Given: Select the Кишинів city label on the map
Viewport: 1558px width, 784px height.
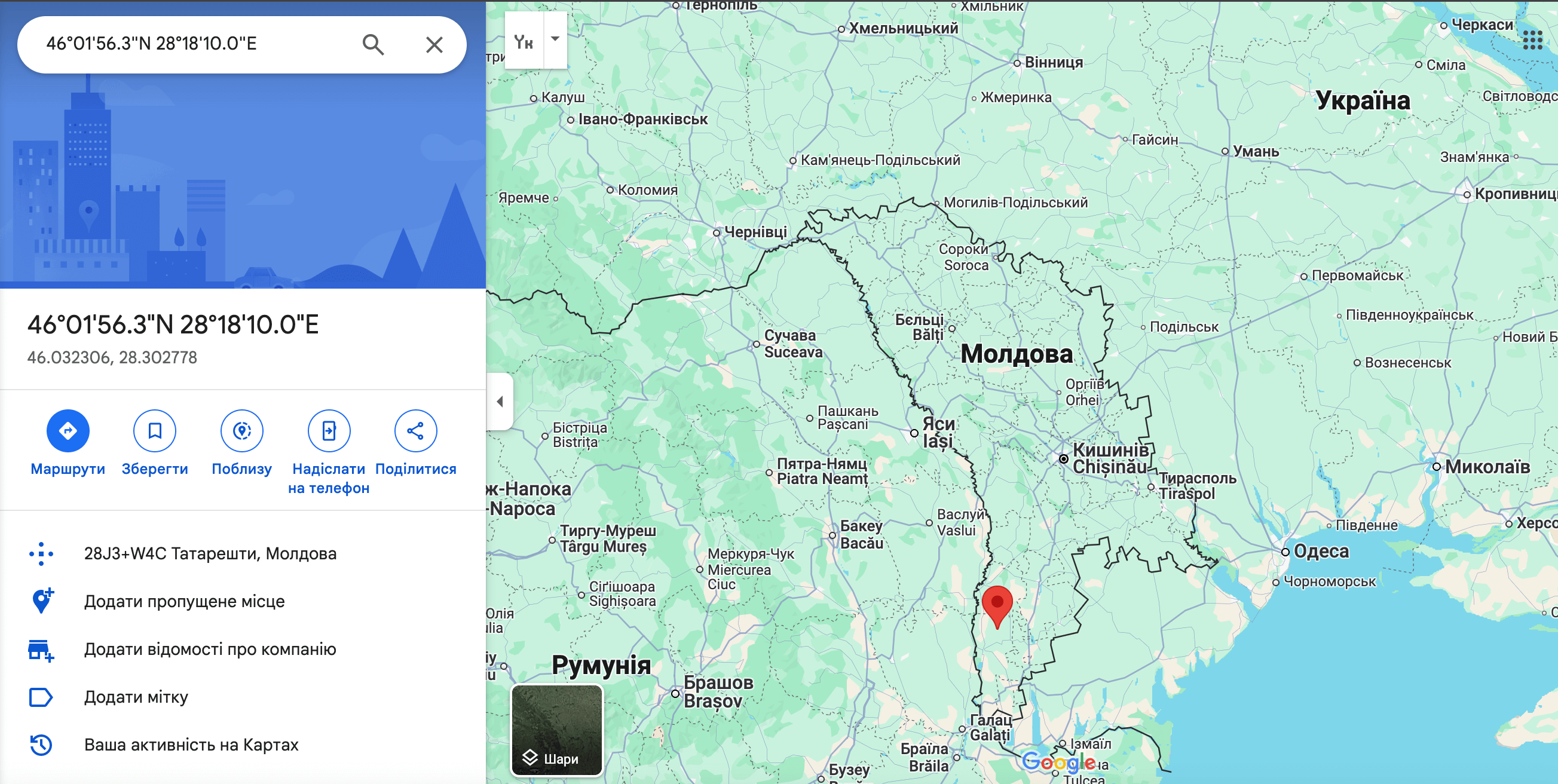Looking at the screenshot, I should click(1110, 450).
